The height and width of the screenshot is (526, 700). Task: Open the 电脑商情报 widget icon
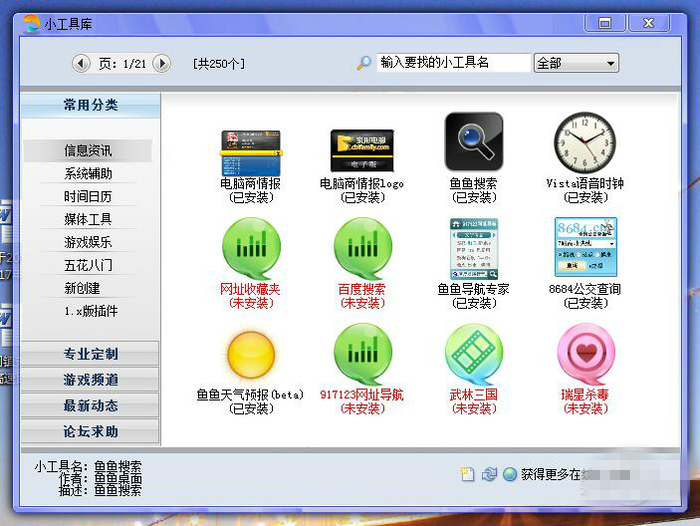(x=251, y=153)
